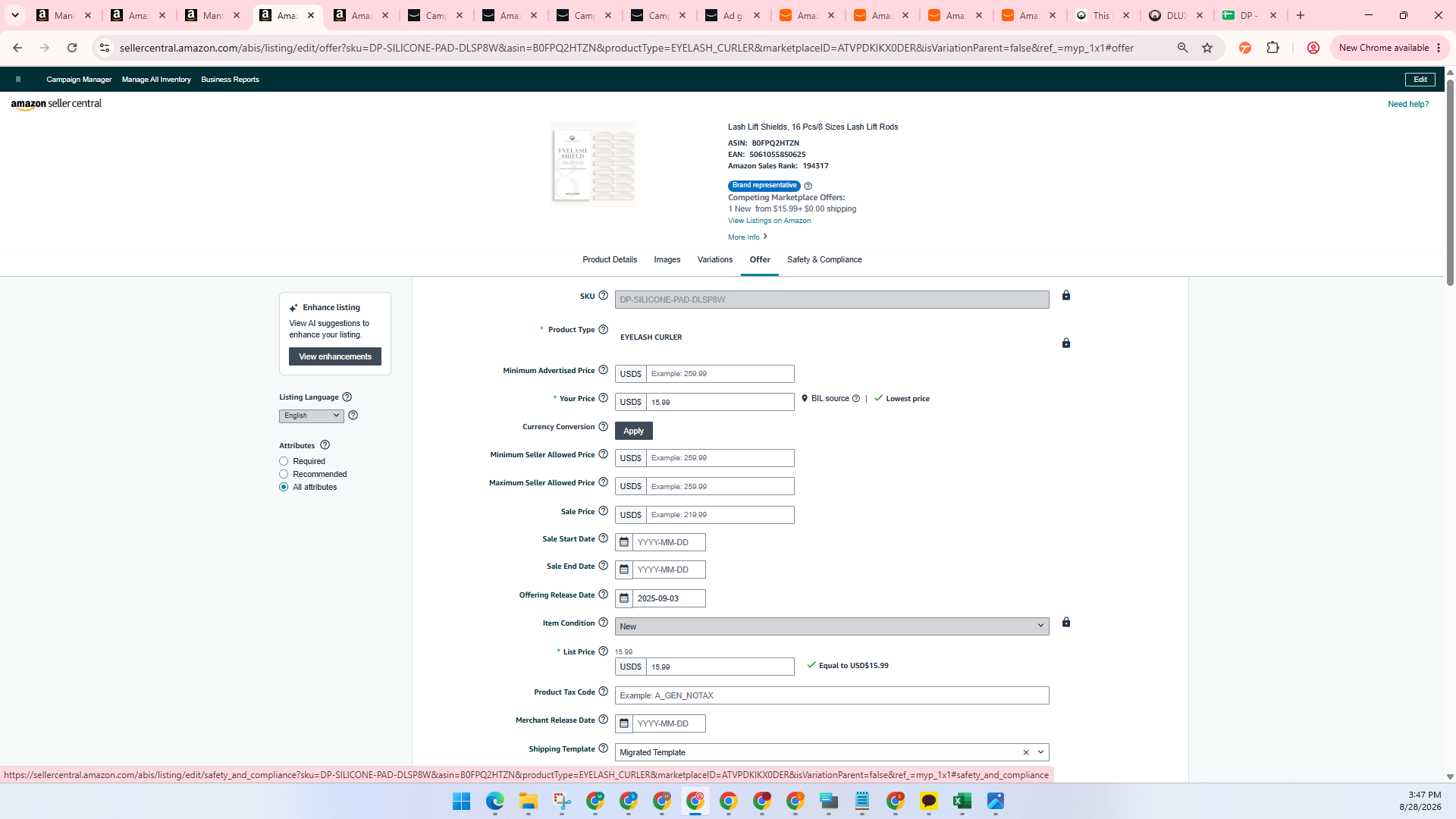Click the Attributes help icon
The width and height of the screenshot is (1456, 819).
(325, 445)
